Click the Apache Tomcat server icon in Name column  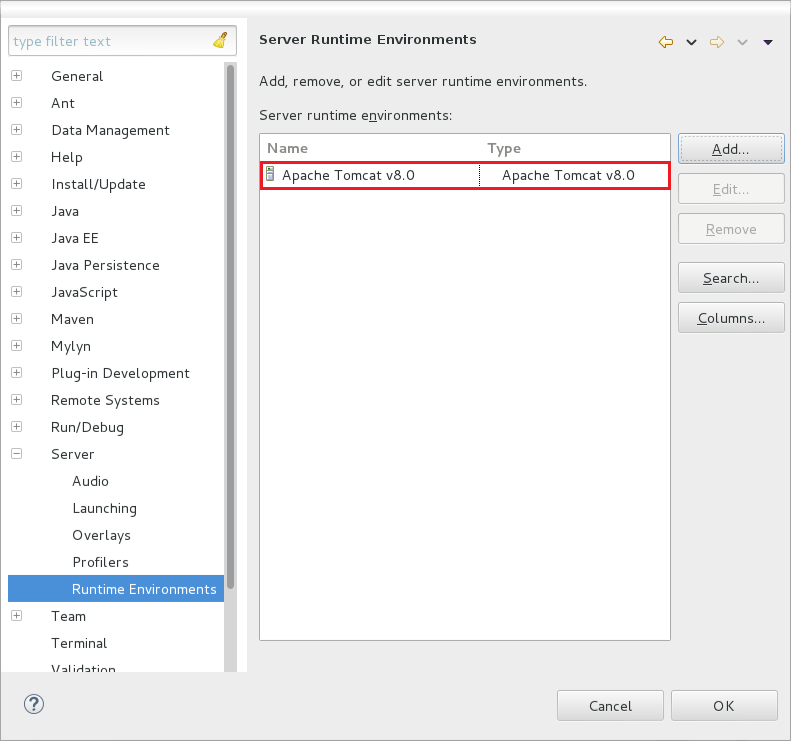pyautogui.click(x=270, y=174)
